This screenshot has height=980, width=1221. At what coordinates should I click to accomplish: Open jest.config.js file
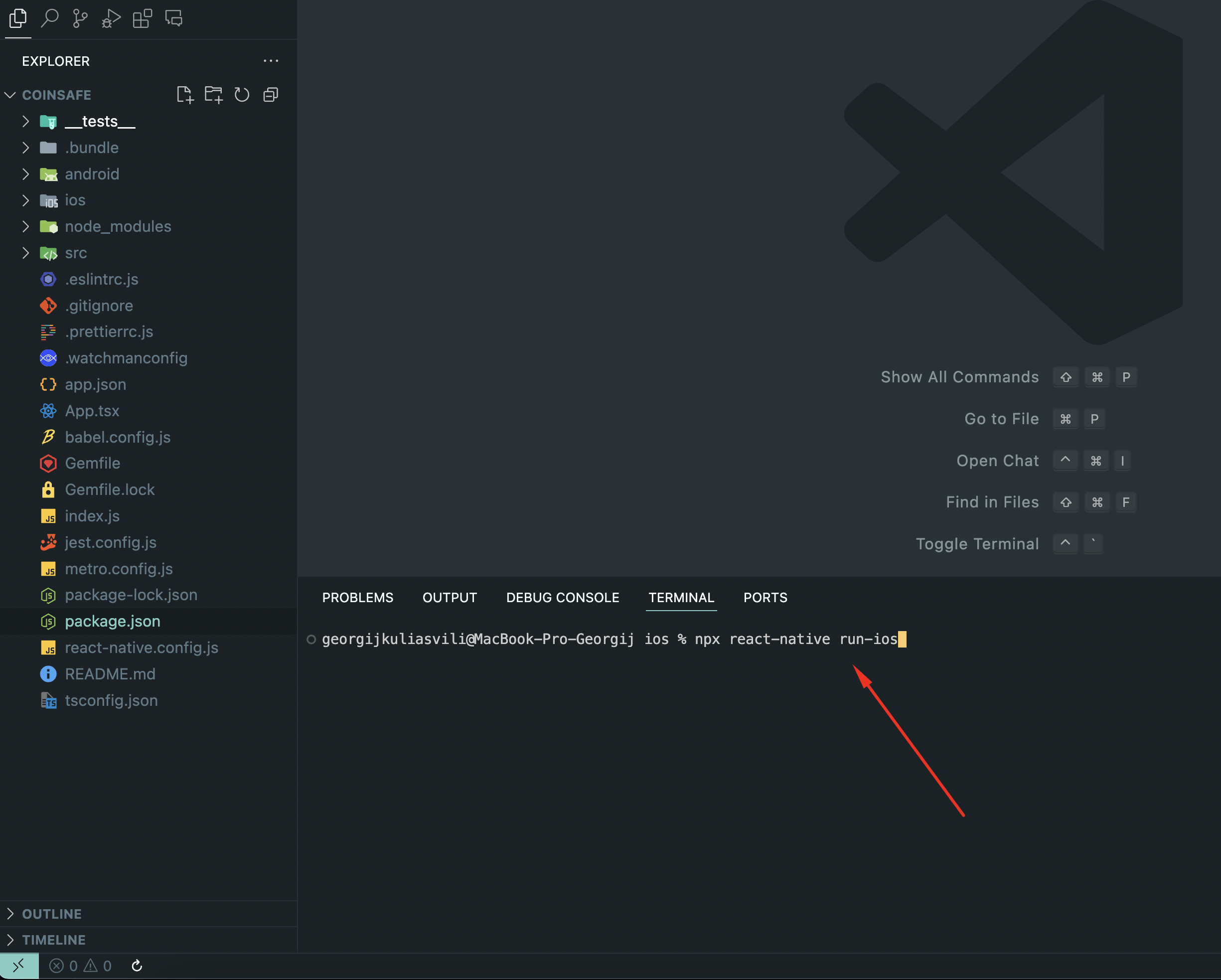pos(149,543)
